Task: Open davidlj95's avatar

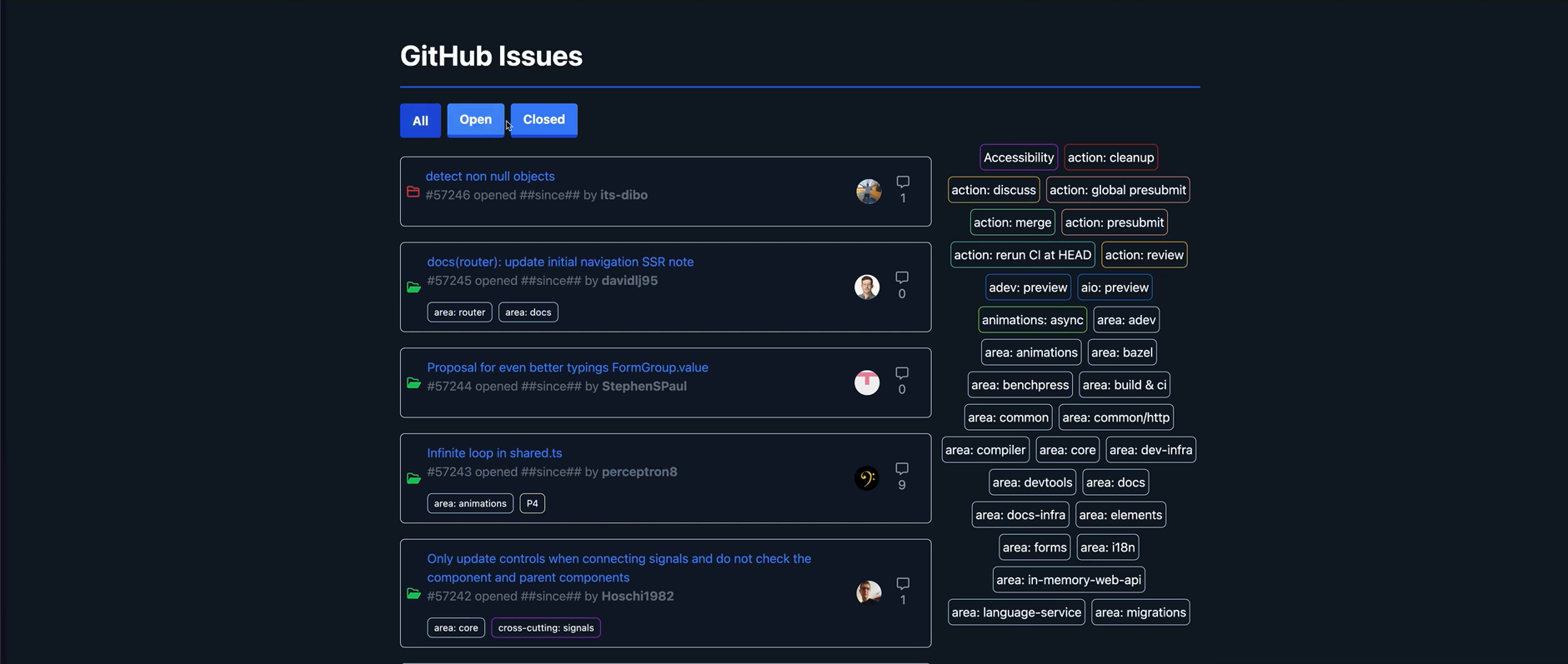Action: (867, 287)
